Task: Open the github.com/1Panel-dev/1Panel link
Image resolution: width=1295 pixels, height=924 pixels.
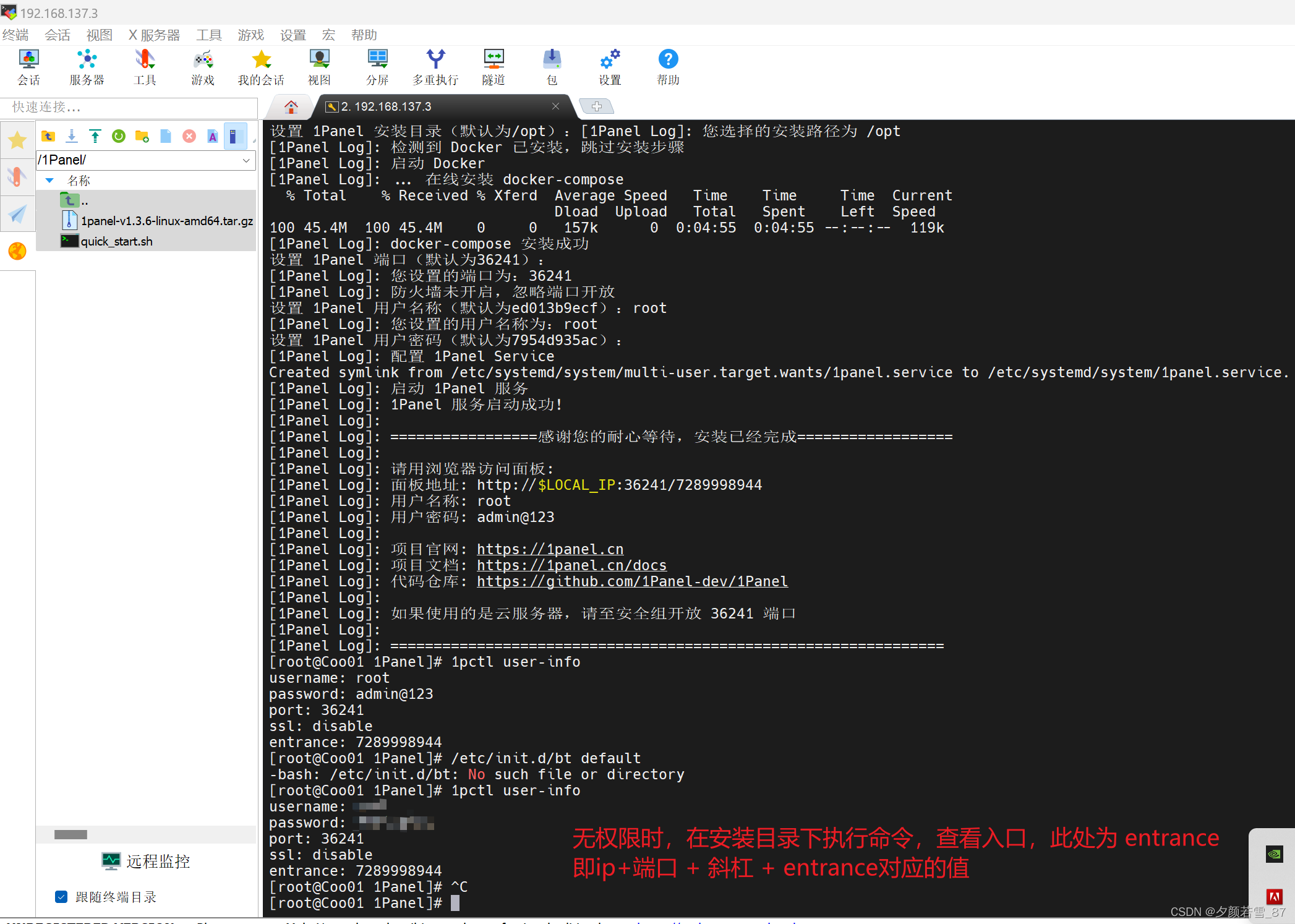Action: point(632,581)
